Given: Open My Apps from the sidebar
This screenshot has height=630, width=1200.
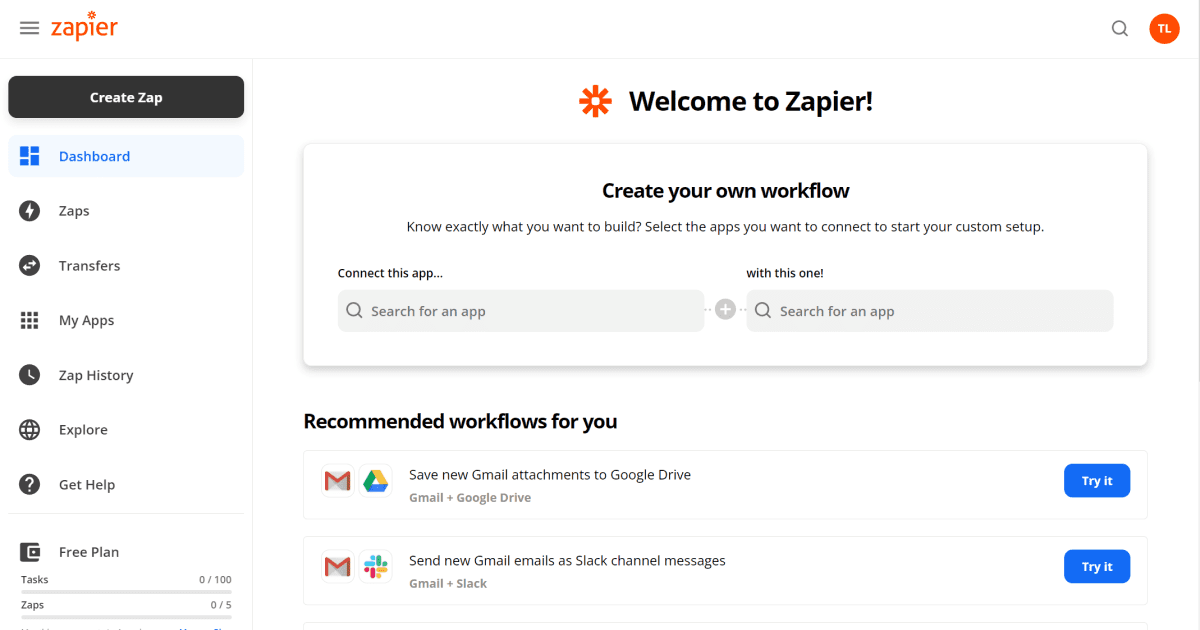Looking at the screenshot, I should click(29, 320).
